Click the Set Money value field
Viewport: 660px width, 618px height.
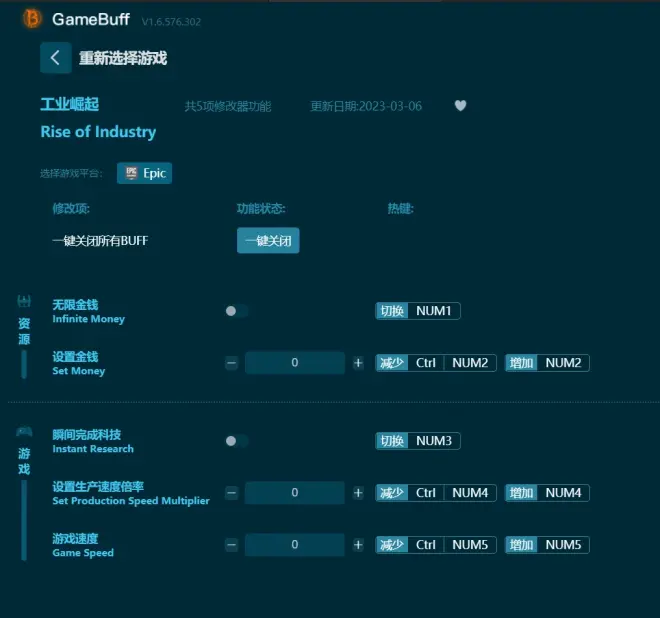295,363
